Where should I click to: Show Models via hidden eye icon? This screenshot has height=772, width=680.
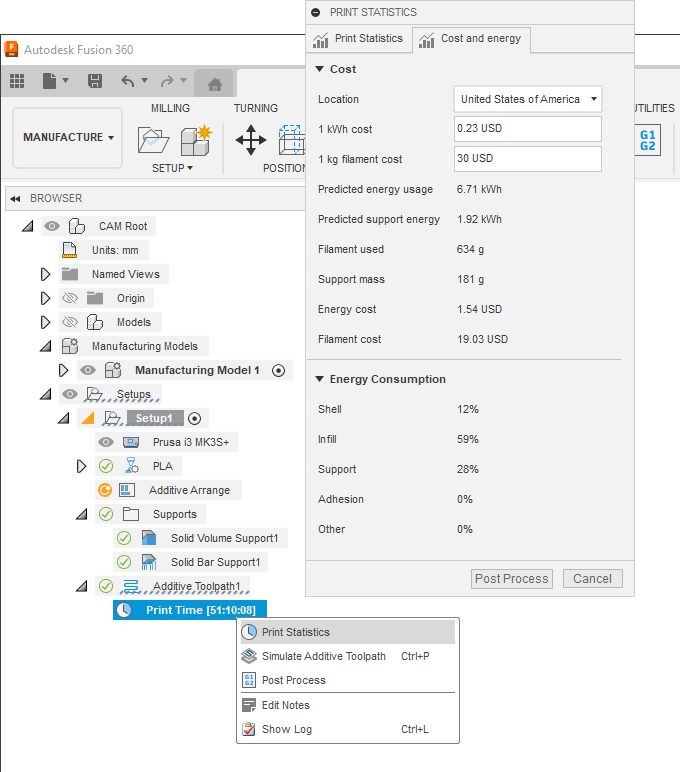(70, 322)
